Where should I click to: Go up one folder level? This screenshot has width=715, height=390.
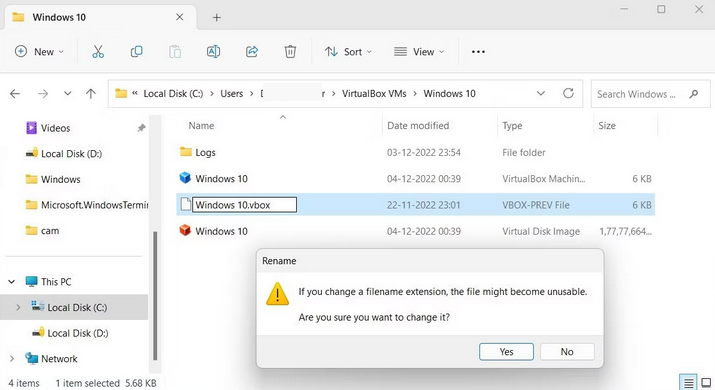tap(91, 94)
